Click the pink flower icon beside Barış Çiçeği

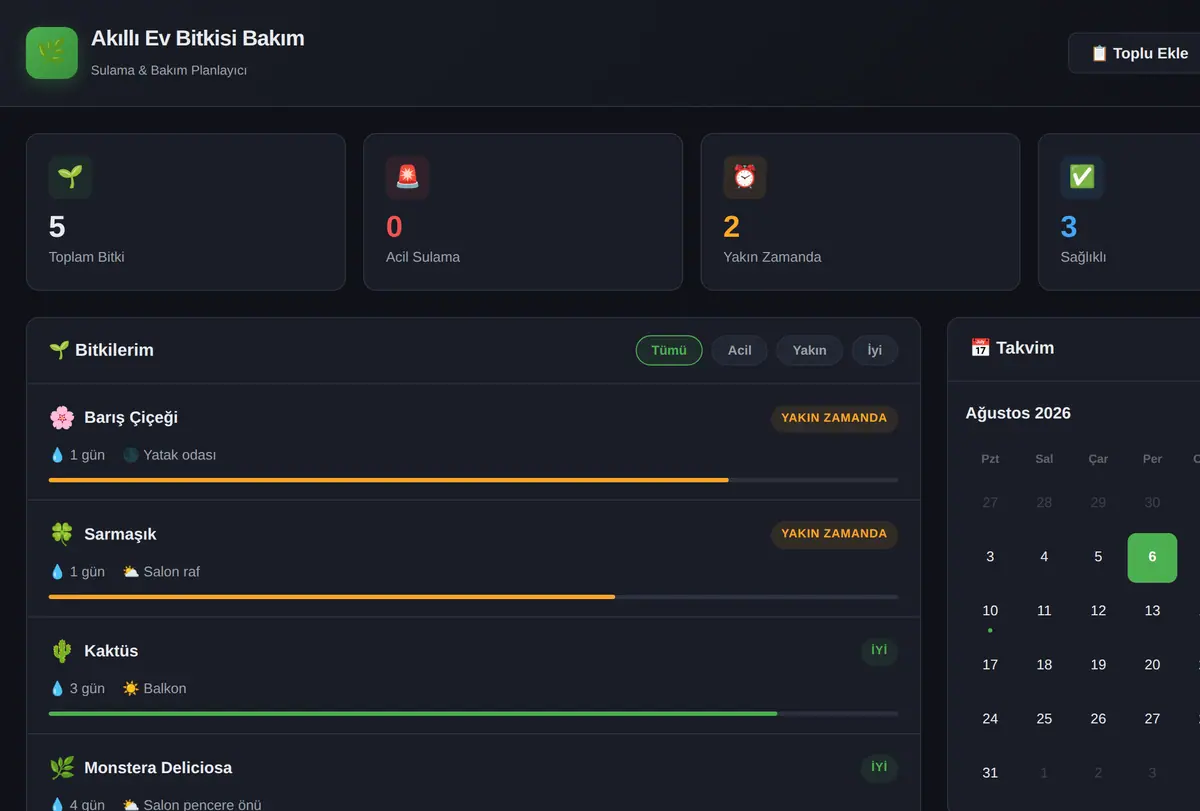(x=62, y=418)
